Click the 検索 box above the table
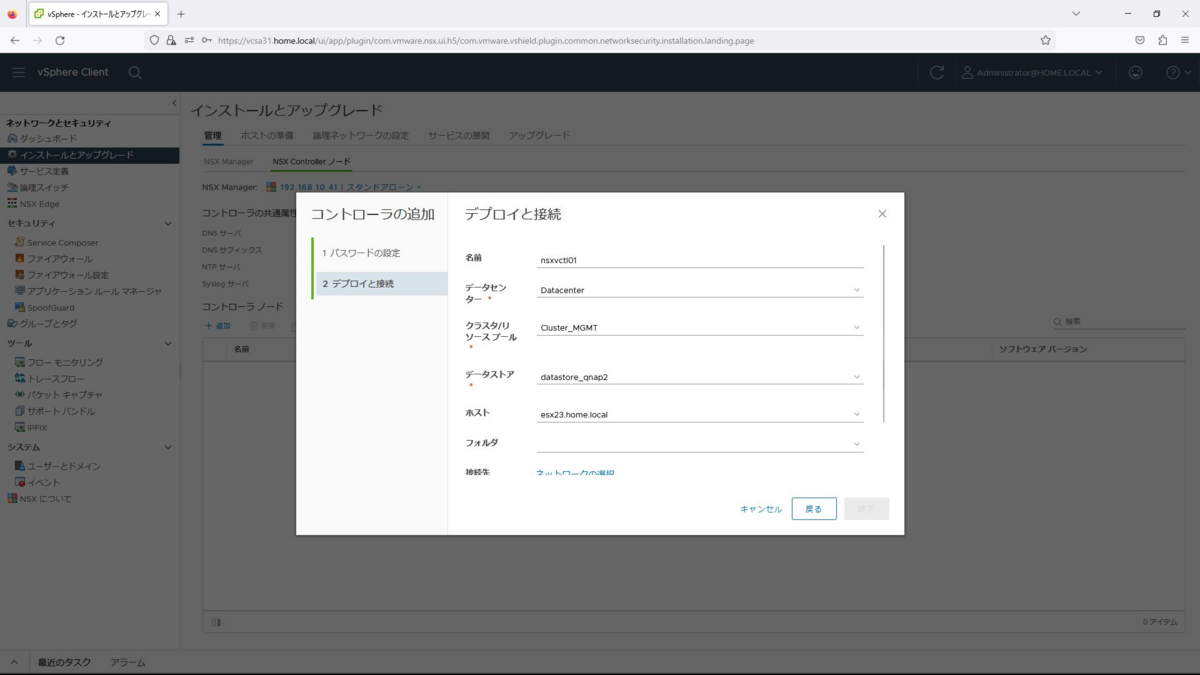 coord(1118,322)
